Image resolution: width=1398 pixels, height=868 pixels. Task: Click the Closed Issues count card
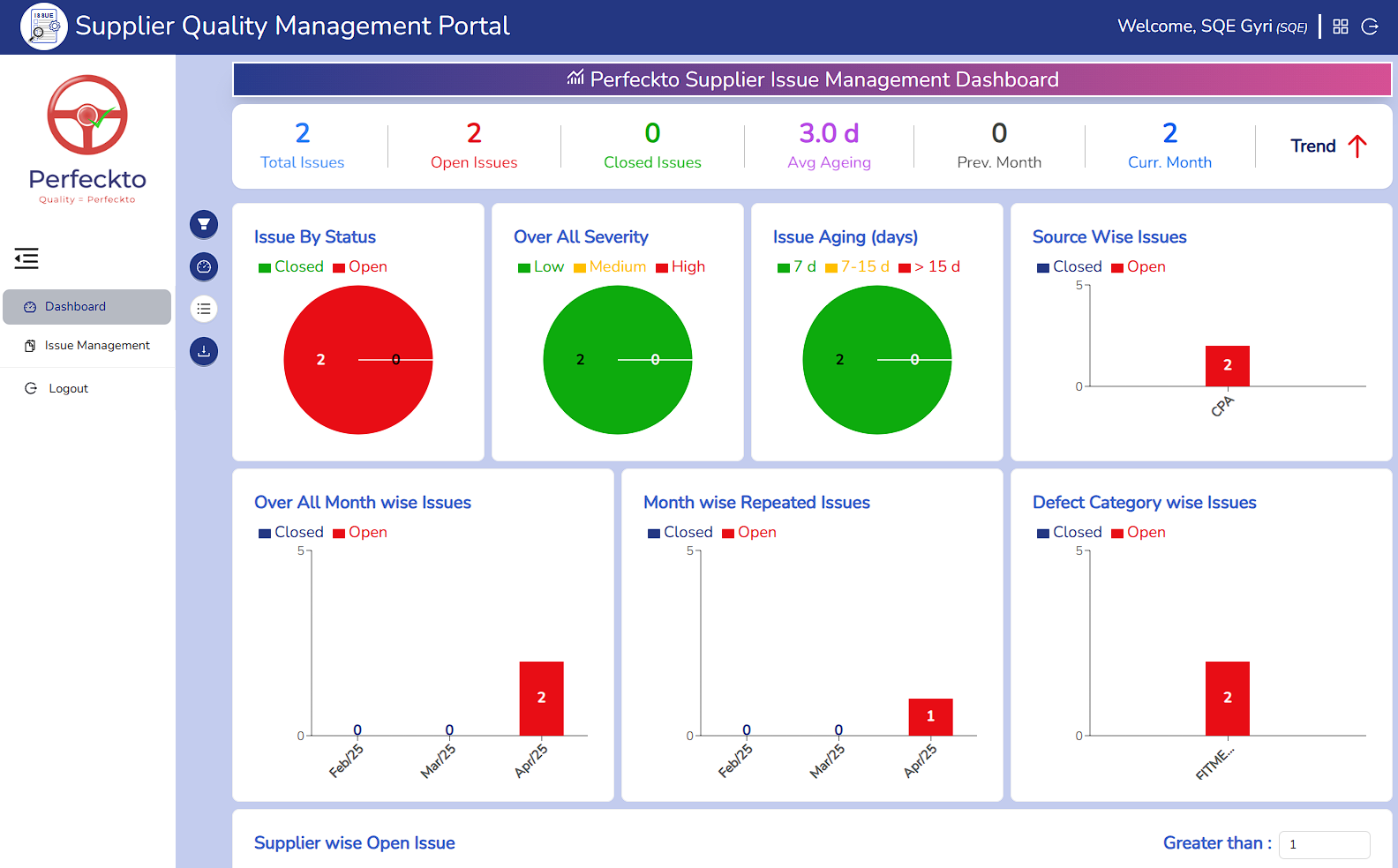[652, 146]
